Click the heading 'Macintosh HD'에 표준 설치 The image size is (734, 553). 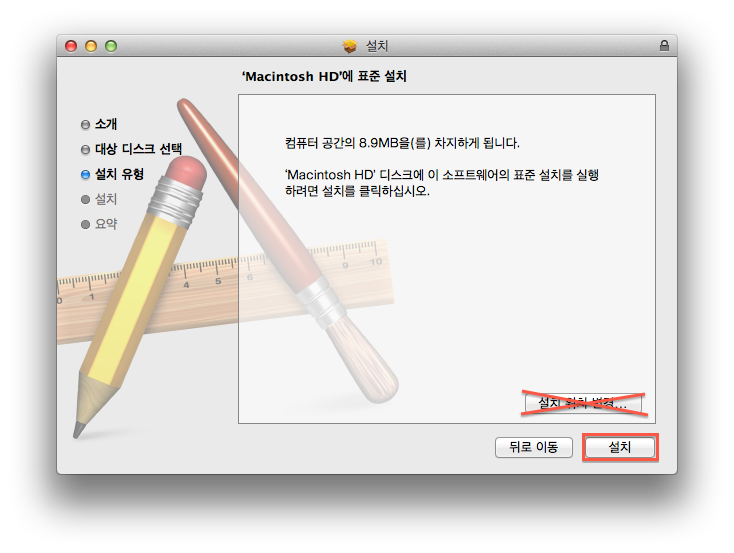tap(324, 76)
